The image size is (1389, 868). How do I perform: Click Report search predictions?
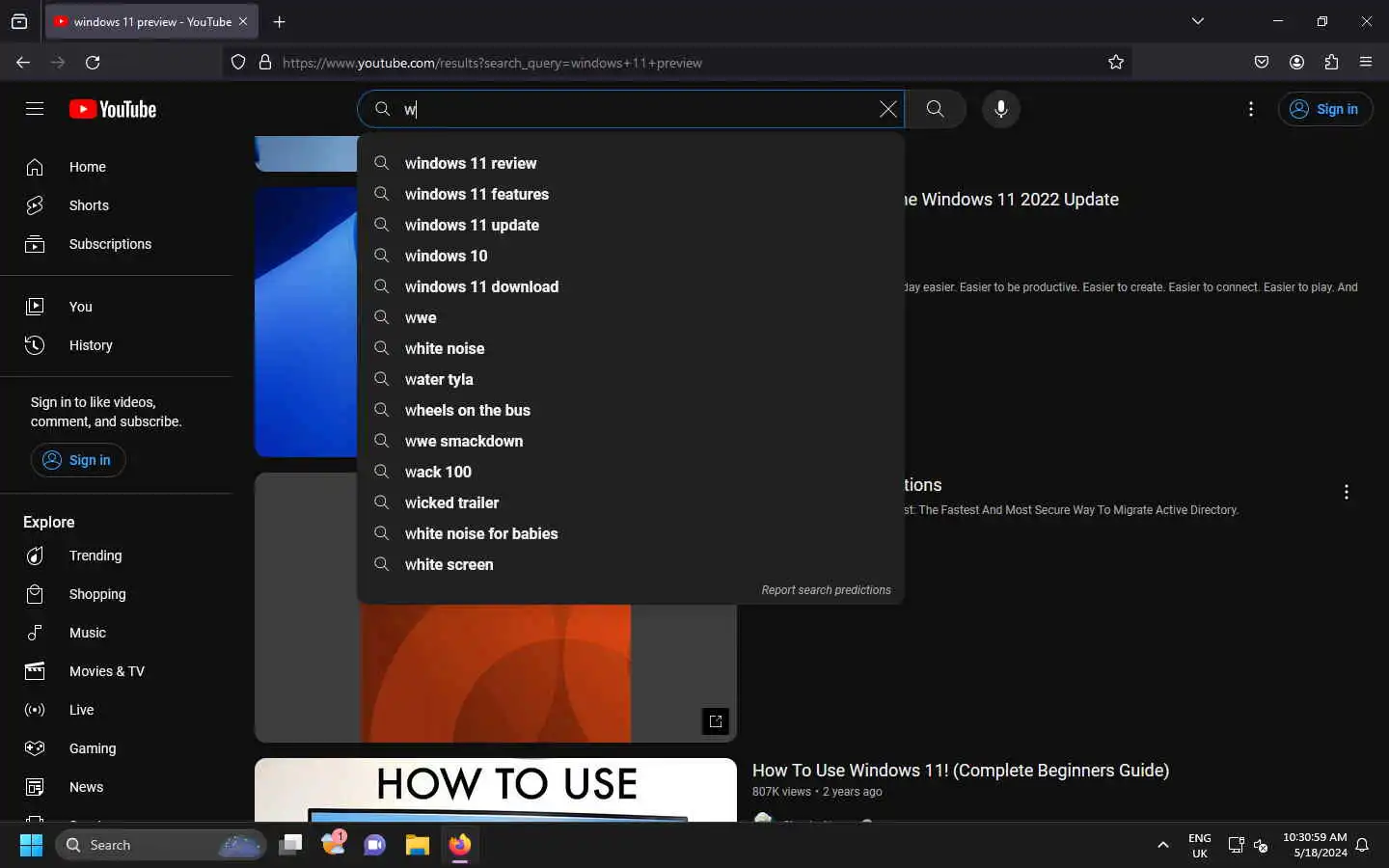tap(826, 590)
